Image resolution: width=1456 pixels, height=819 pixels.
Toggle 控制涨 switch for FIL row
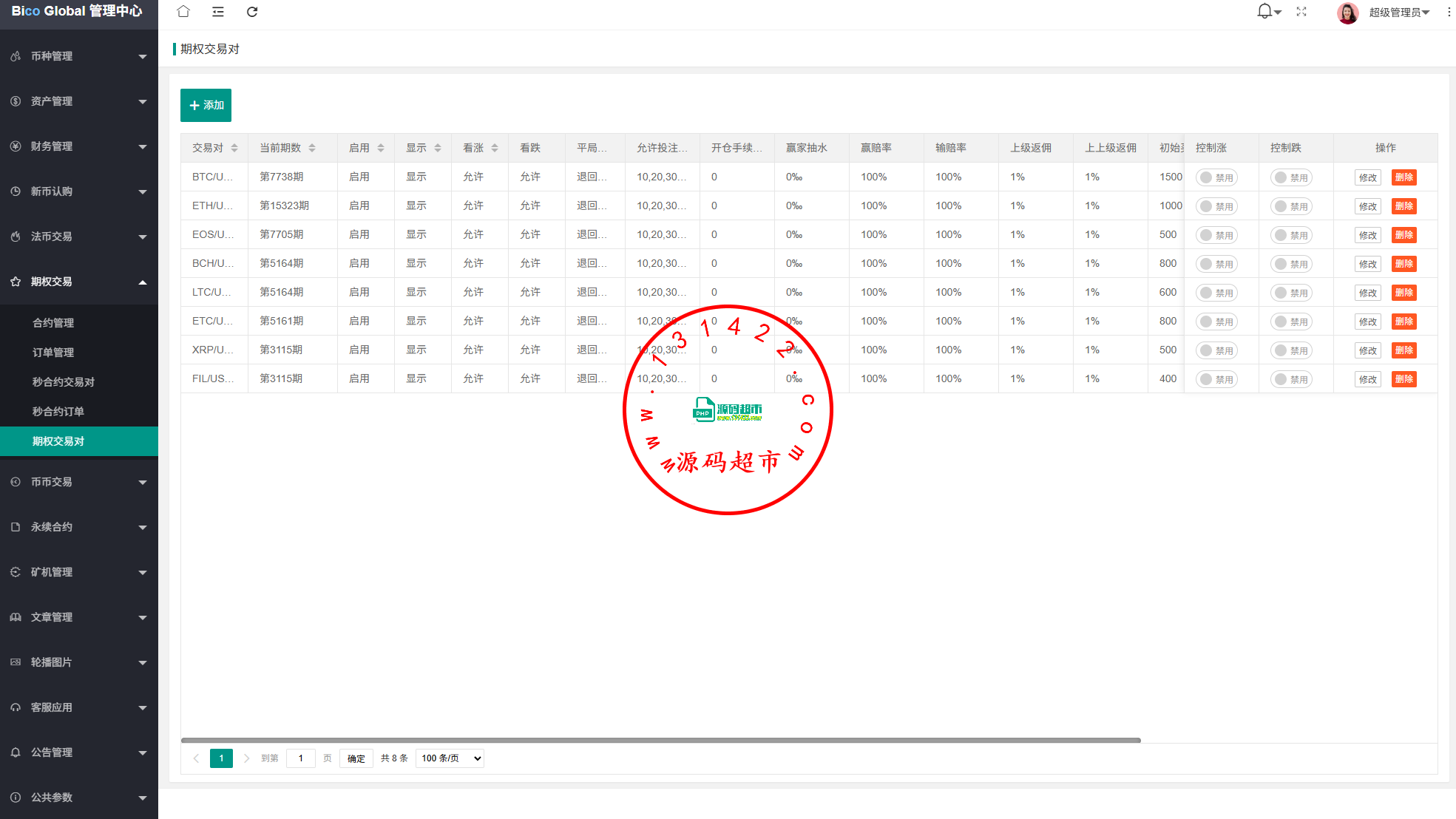click(x=1216, y=379)
